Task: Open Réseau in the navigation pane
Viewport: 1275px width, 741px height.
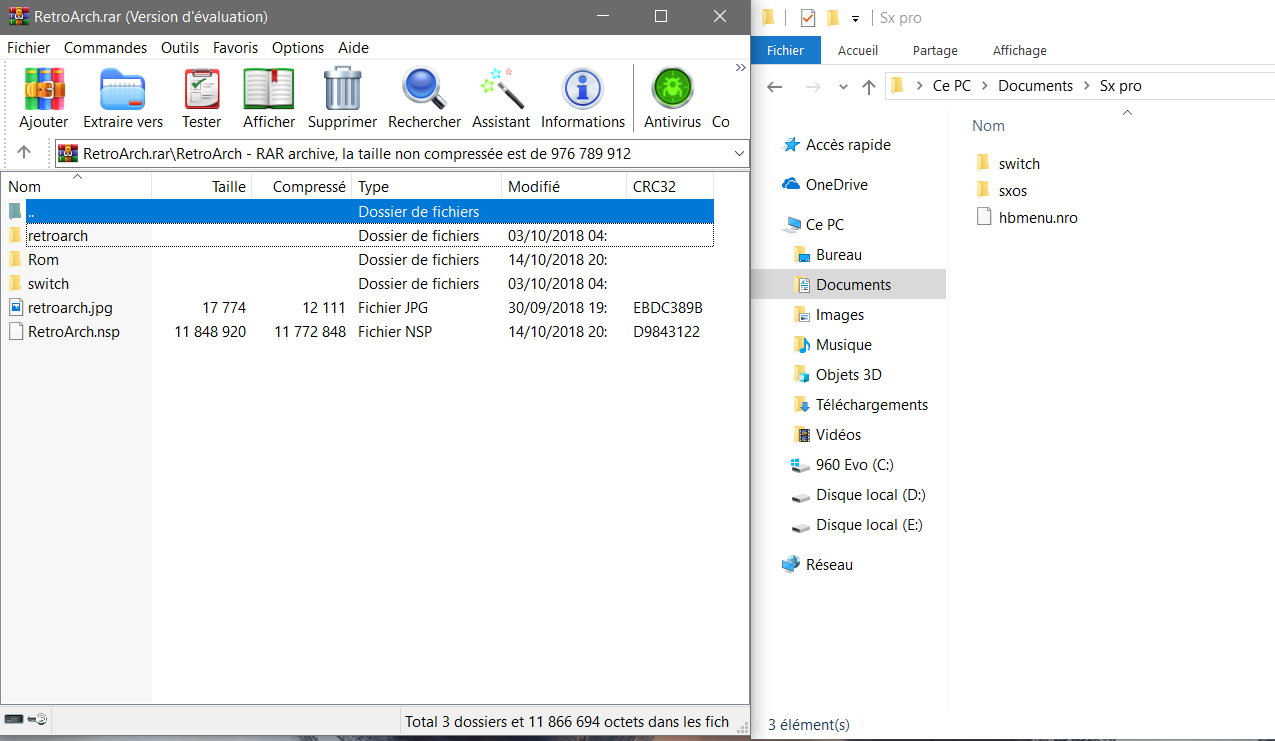Action: point(829,565)
